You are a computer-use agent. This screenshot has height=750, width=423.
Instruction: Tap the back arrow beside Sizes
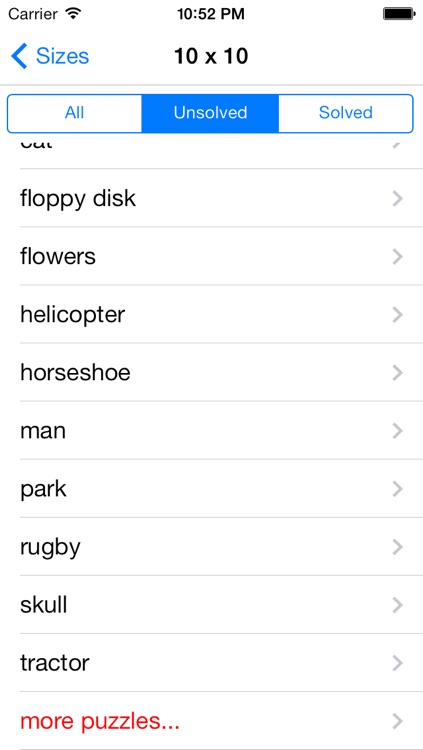19,56
